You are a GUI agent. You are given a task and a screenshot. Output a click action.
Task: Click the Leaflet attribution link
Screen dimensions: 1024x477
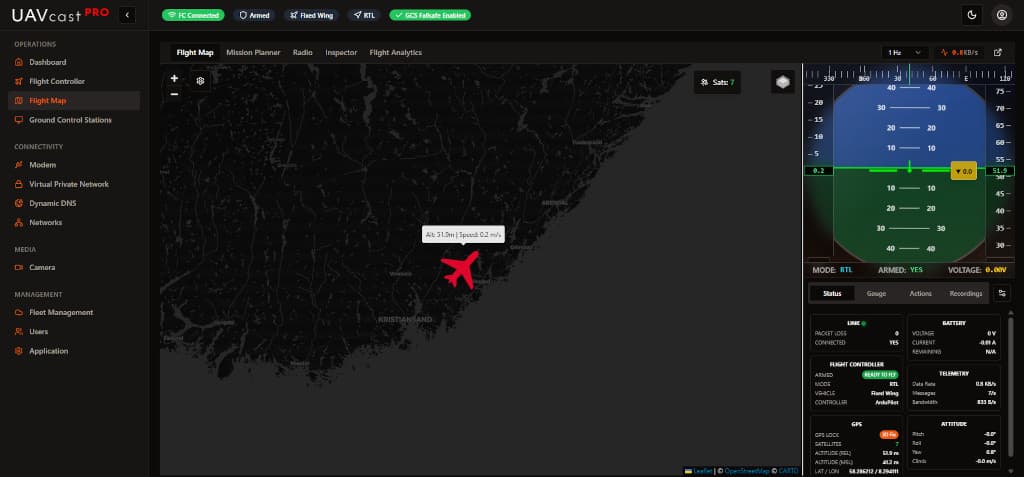[703, 470]
